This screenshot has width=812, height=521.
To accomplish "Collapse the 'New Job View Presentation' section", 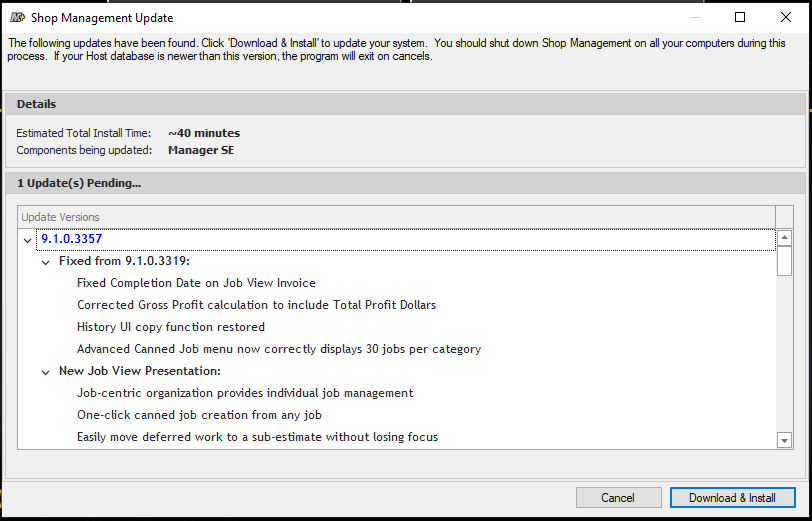I will 46,372.
